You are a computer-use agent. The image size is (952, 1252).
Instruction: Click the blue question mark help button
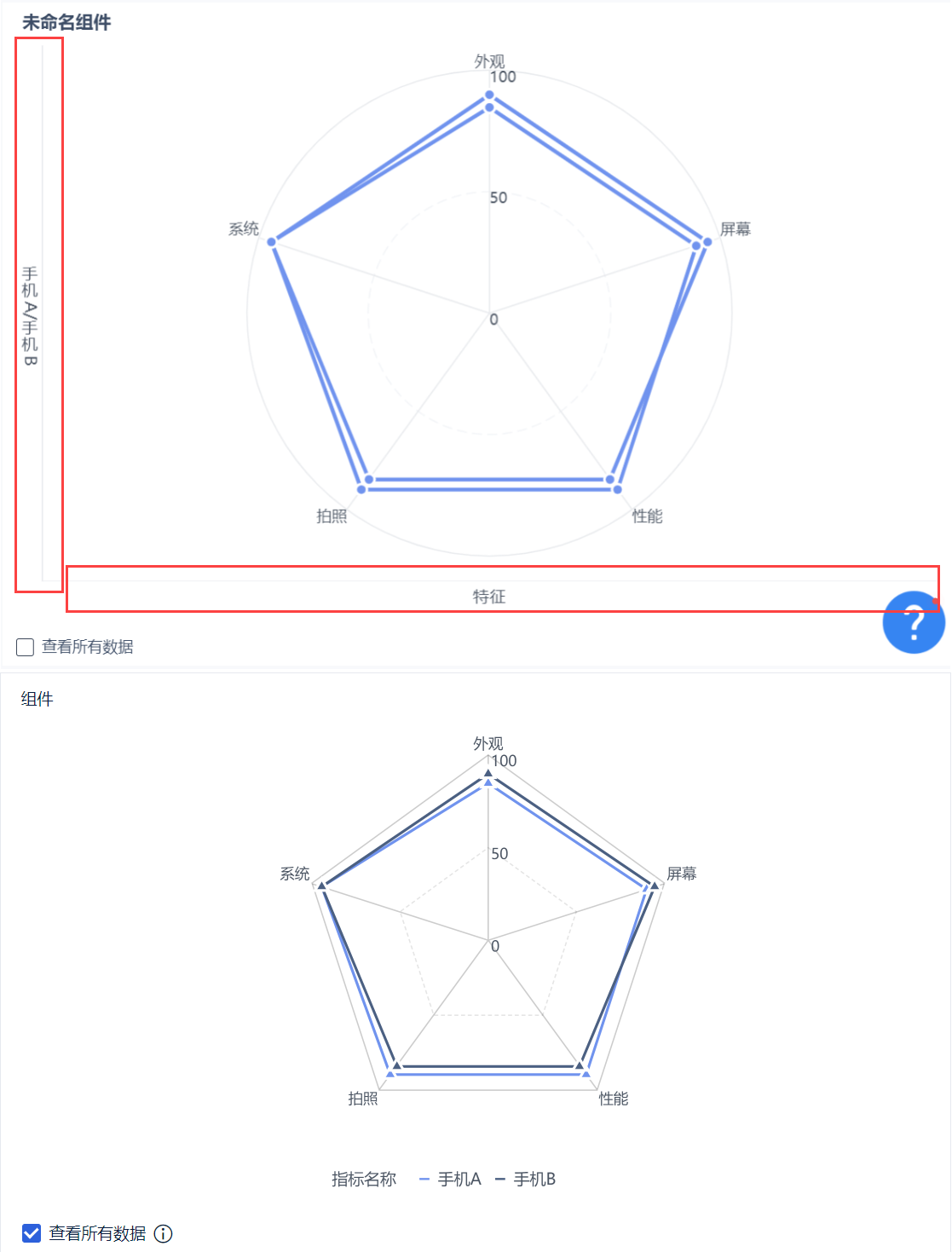913,622
